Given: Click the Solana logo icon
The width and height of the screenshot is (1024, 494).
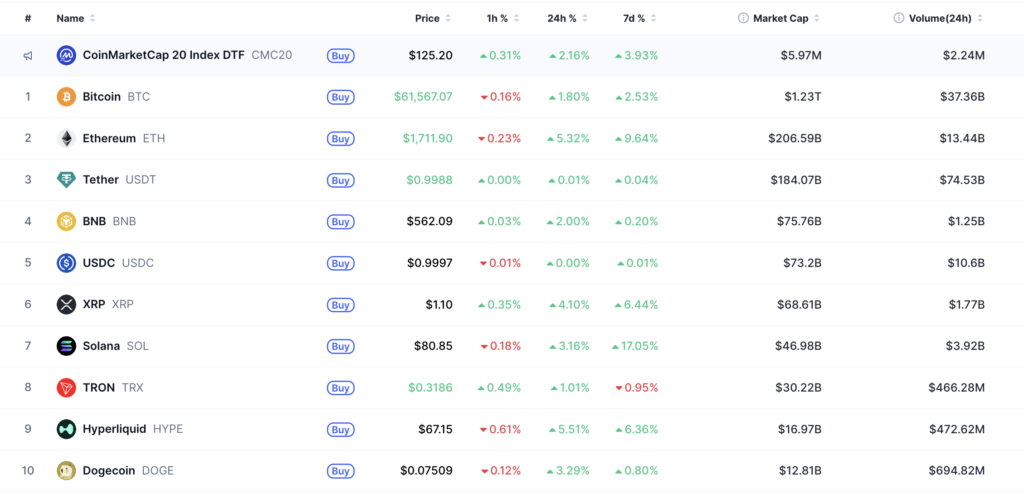Looking at the screenshot, I should point(66,346).
